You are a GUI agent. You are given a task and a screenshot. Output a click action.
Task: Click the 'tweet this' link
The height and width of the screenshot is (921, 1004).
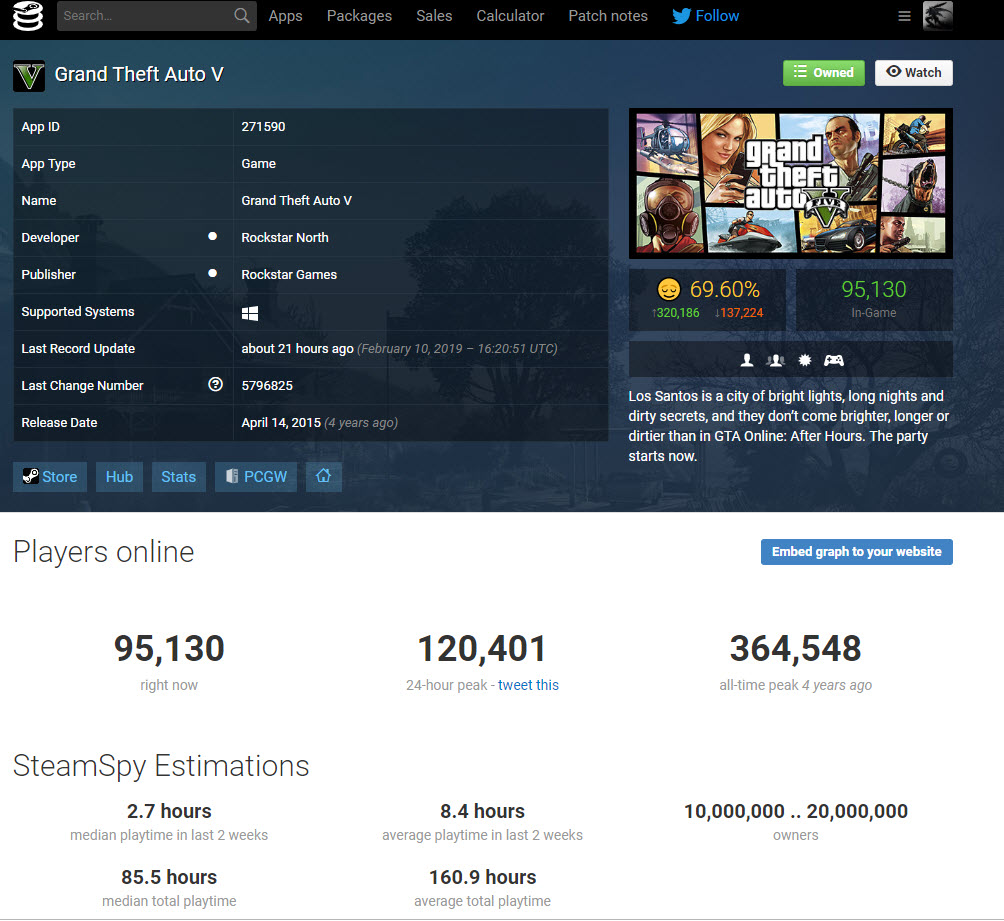point(528,685)
